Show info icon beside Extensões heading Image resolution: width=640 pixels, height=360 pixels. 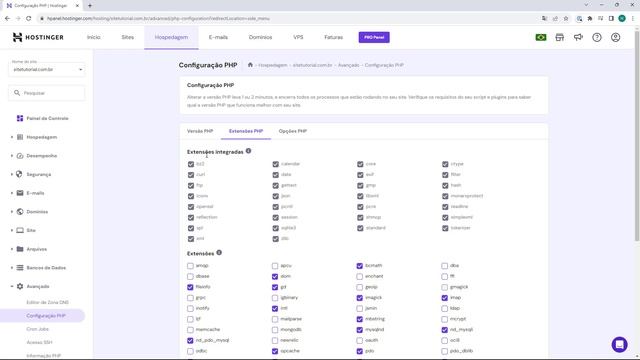[219, 253]
